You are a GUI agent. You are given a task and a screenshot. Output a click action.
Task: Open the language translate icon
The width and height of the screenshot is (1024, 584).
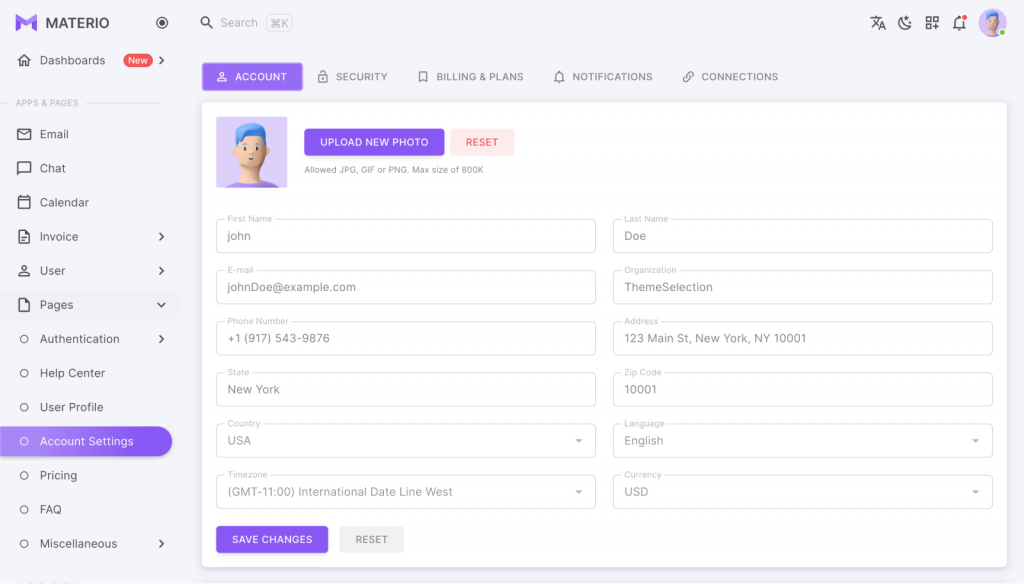coord(878,23)
